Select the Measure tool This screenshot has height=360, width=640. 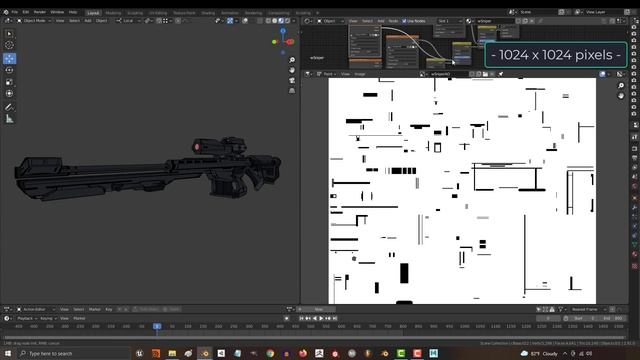pyautogui.click(x=9, y=119)
